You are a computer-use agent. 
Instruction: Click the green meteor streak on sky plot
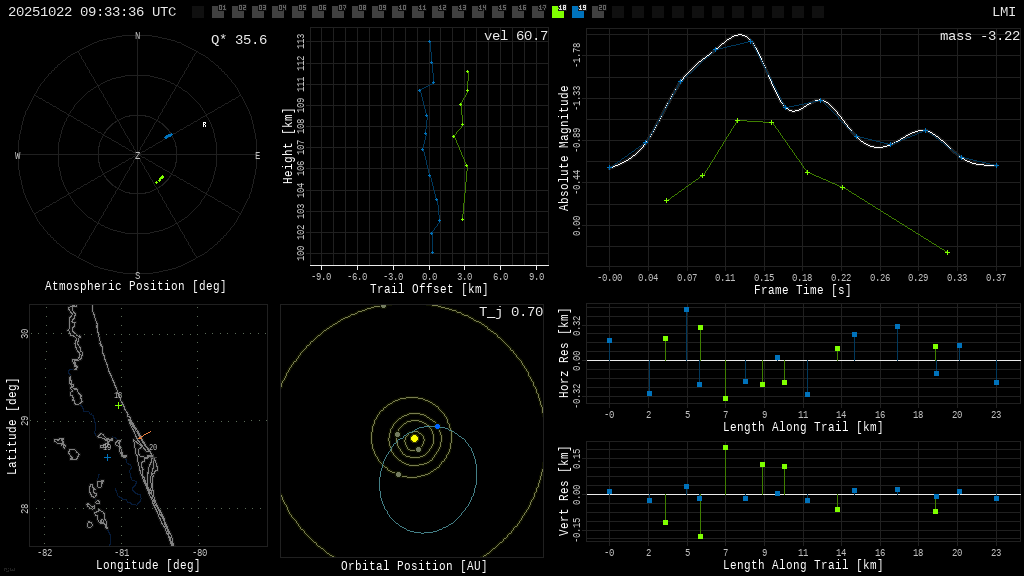[160, 179]
